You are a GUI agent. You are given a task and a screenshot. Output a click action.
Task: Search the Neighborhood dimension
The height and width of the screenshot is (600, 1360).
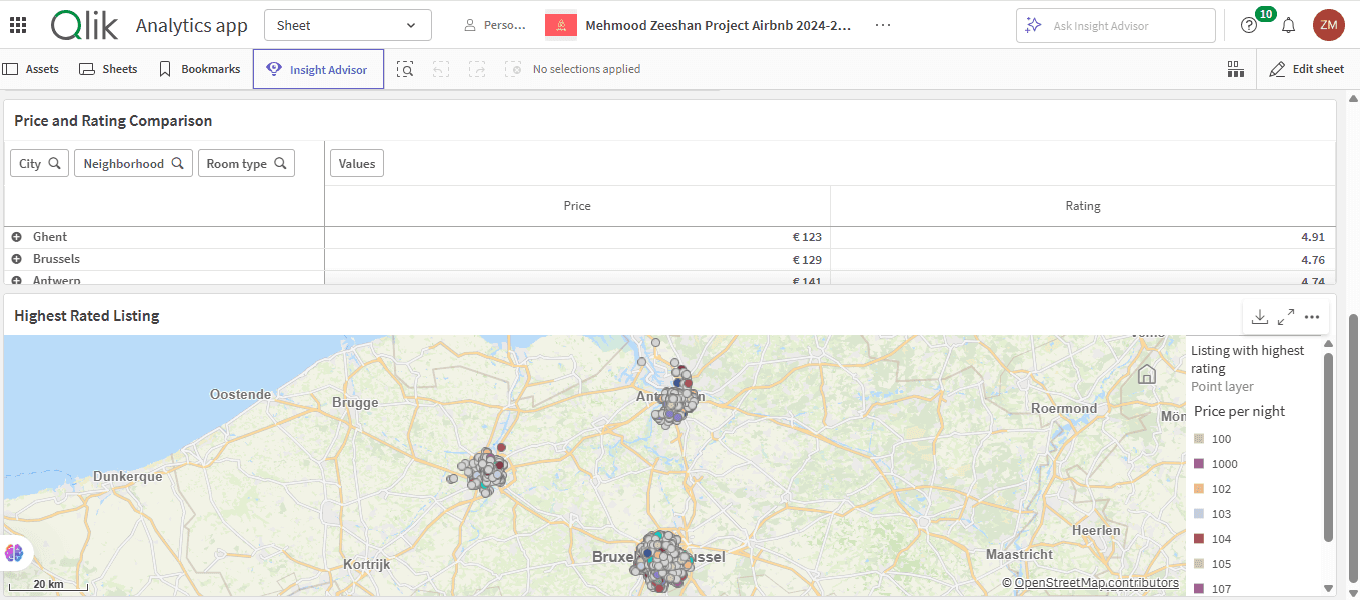coord(133,163)
